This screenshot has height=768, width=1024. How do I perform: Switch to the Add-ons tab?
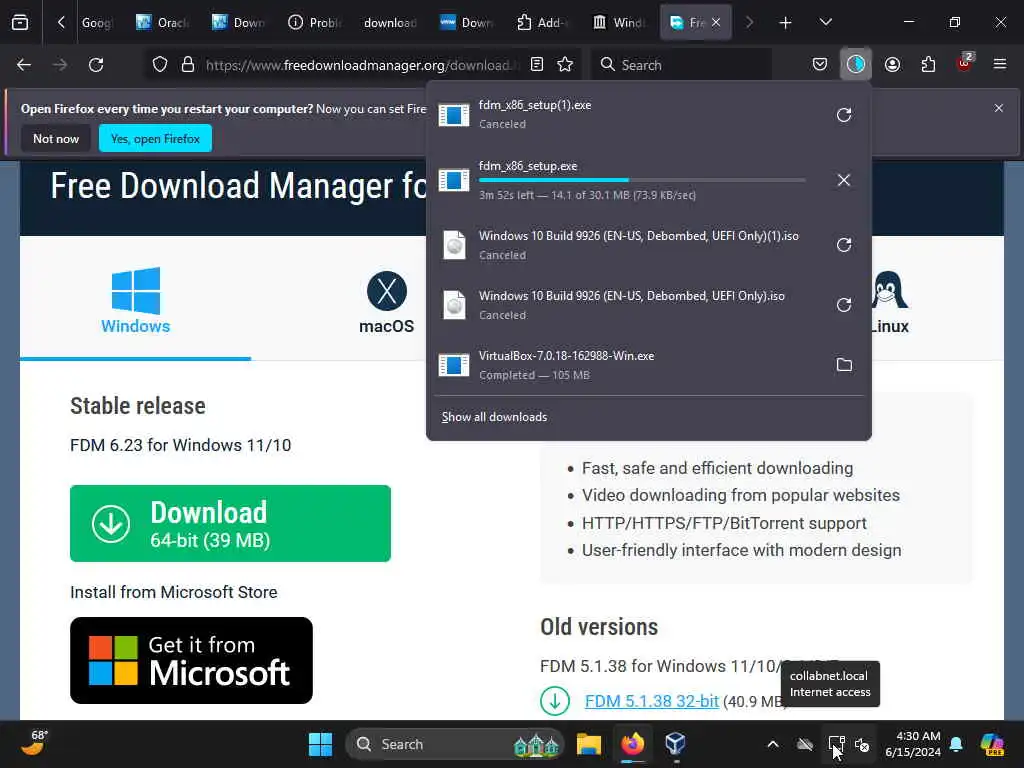click(543, 23)
